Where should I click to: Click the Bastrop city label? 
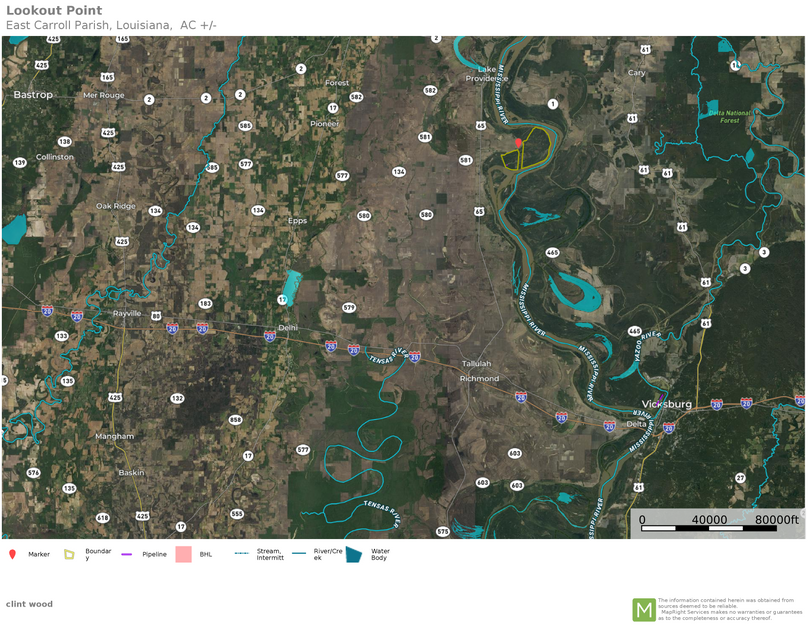33,94
